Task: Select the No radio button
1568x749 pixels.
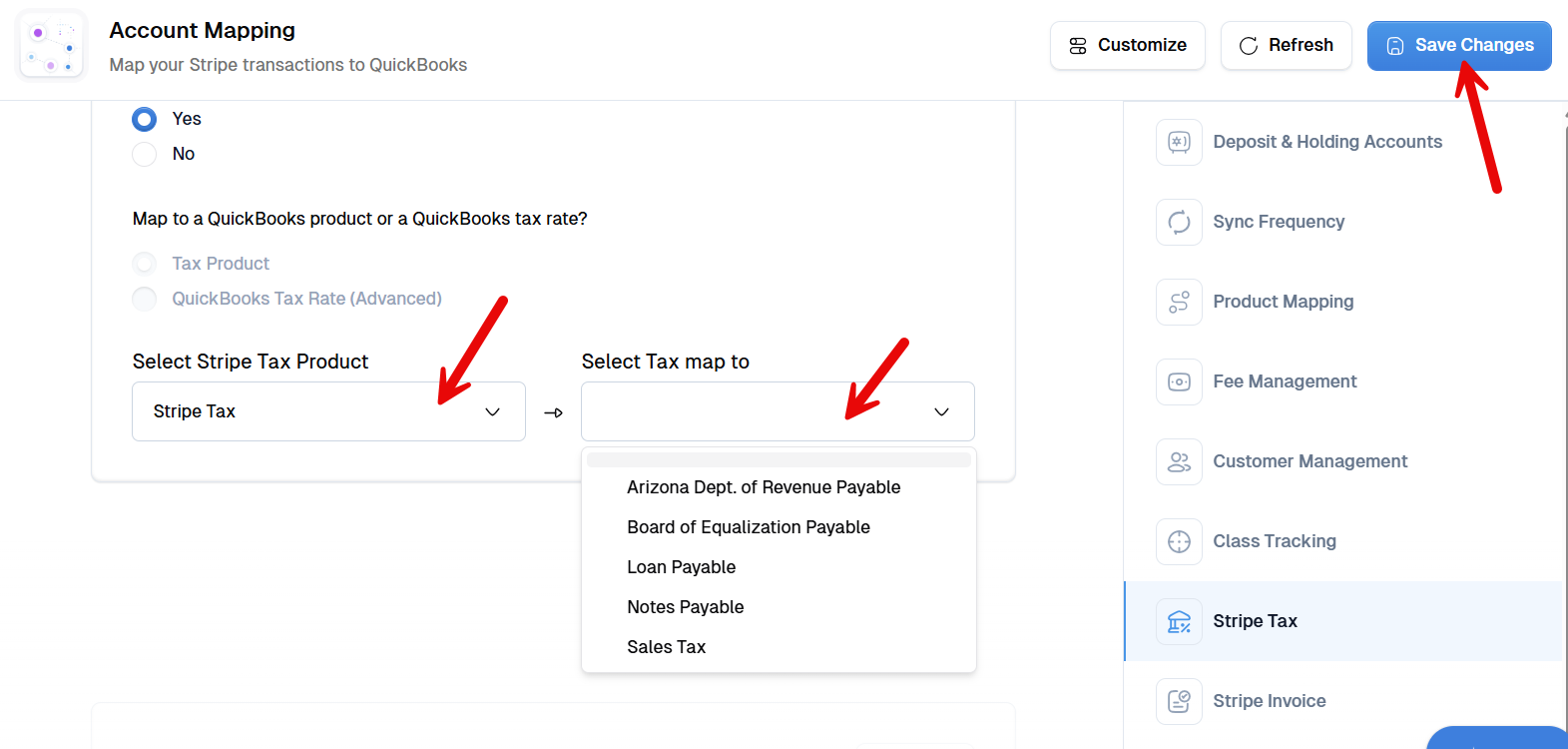Action: (145, 154)
